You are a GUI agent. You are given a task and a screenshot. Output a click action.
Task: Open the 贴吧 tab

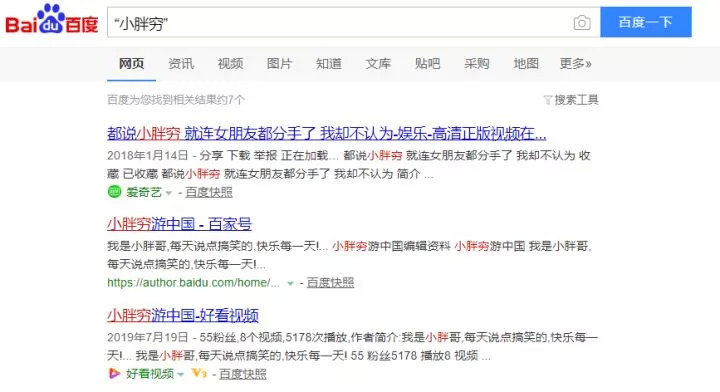(428, 63)
